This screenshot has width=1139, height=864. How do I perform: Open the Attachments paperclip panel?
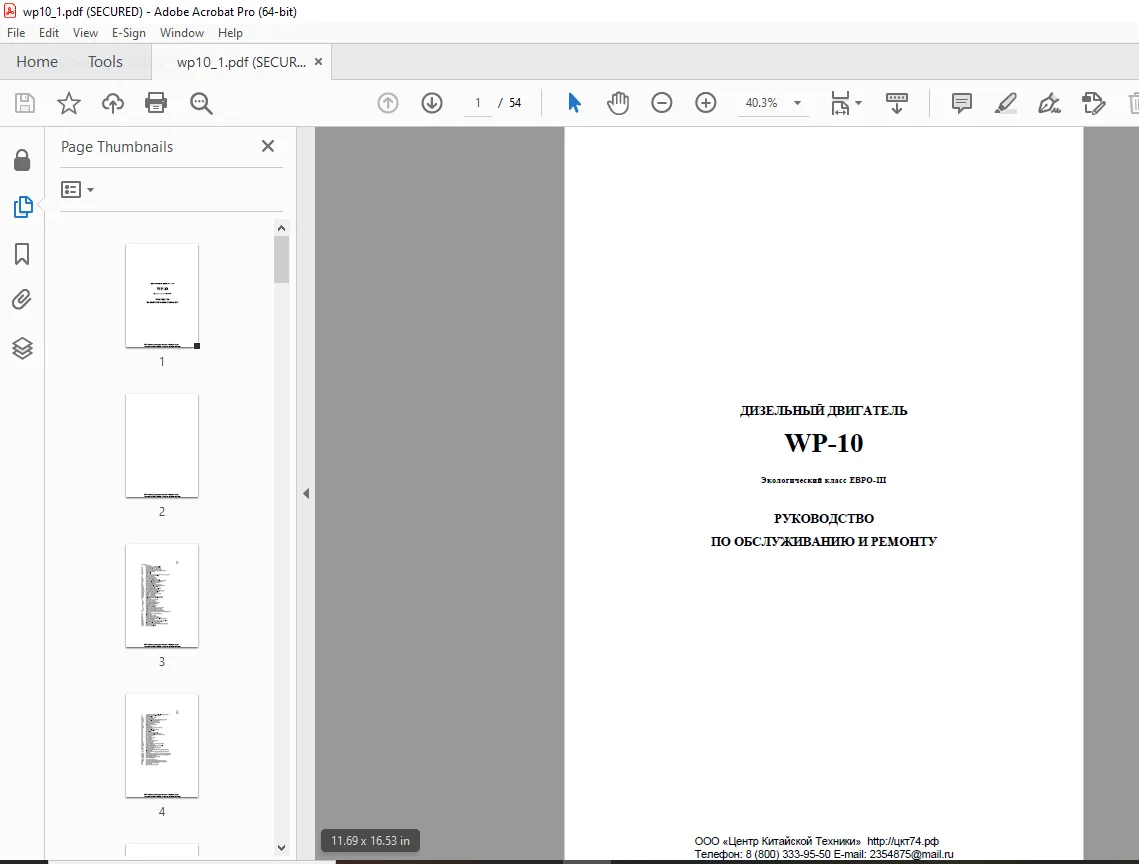click(x=22, y=300)
